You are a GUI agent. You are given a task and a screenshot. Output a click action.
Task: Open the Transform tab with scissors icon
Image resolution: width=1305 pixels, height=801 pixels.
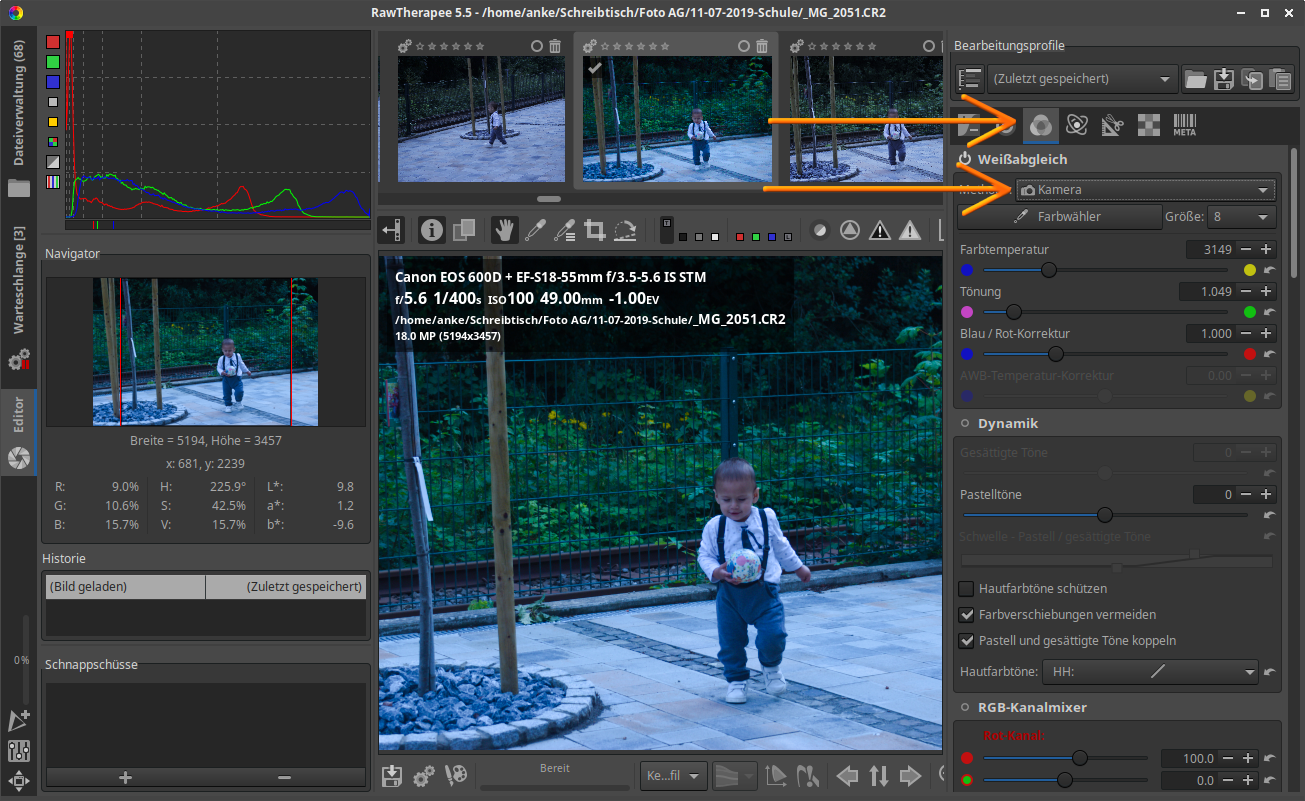tap(1113, 125)
